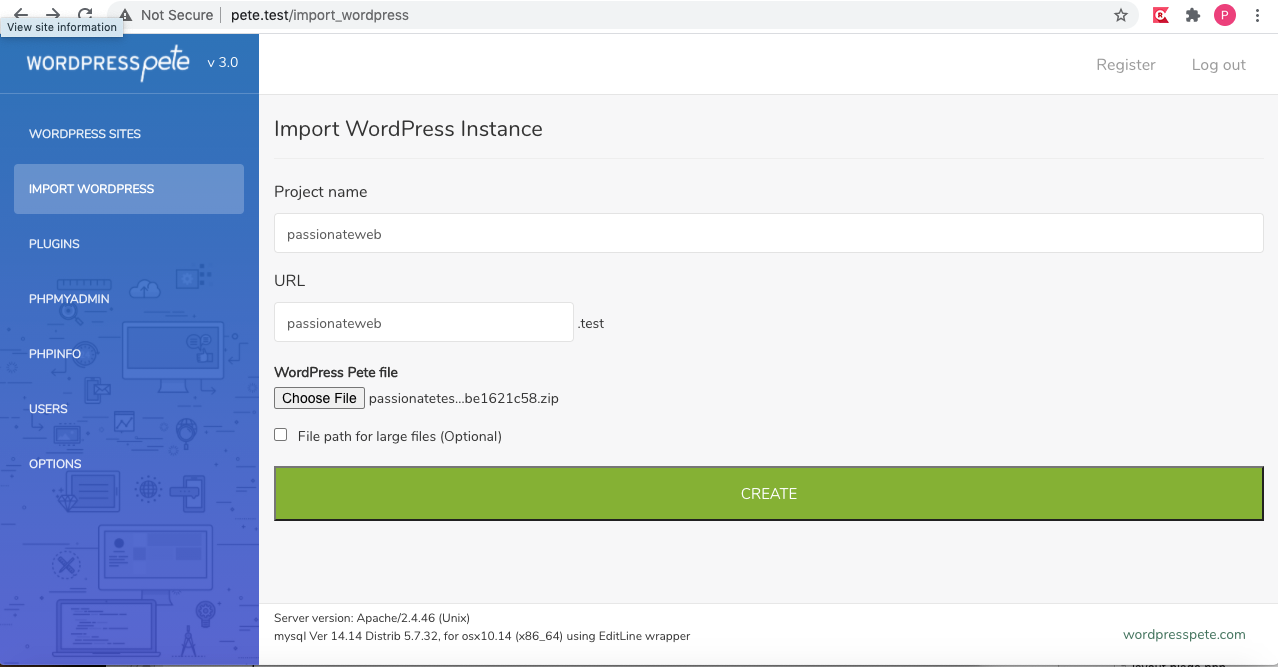1278x667 pixels.
Task: Click the 'File path for large files (Optional)' label
Action: (x=400, y=436)
